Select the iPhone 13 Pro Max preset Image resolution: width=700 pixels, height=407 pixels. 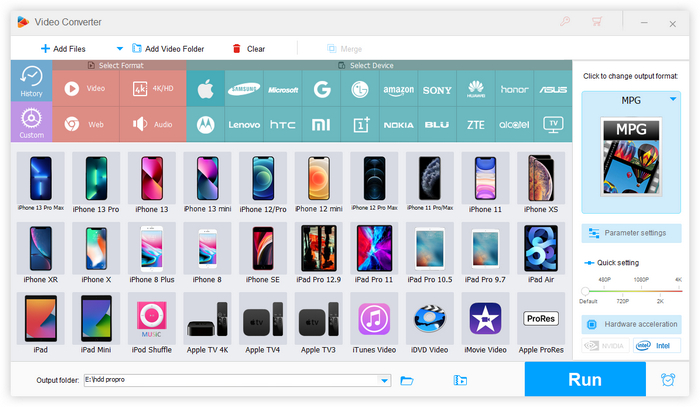point(41,182)
